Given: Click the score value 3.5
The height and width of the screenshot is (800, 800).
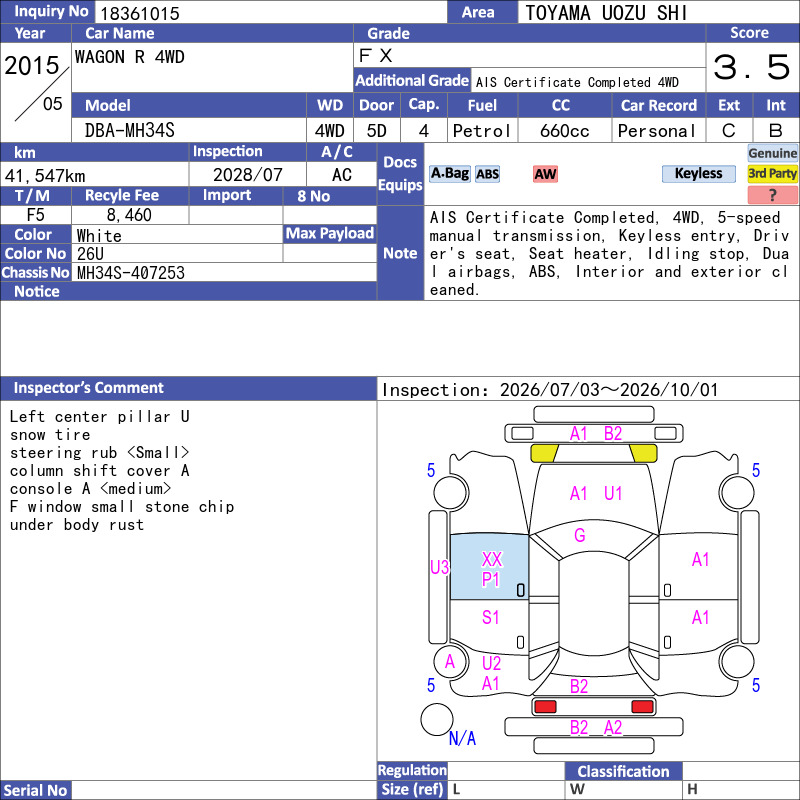Looking at the screenshot, I should 752,67.
